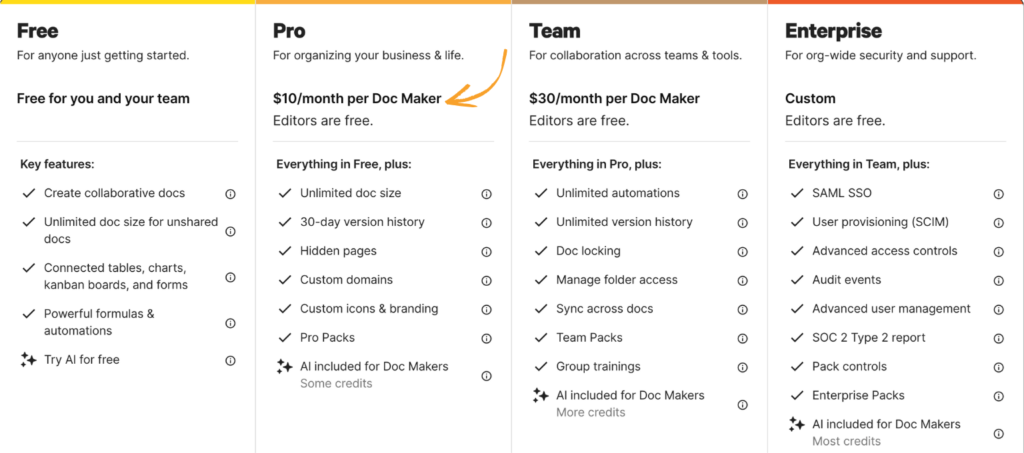Select the Team plan title
The width and height of the screenshot is (1024, 453).
point(554,32)
